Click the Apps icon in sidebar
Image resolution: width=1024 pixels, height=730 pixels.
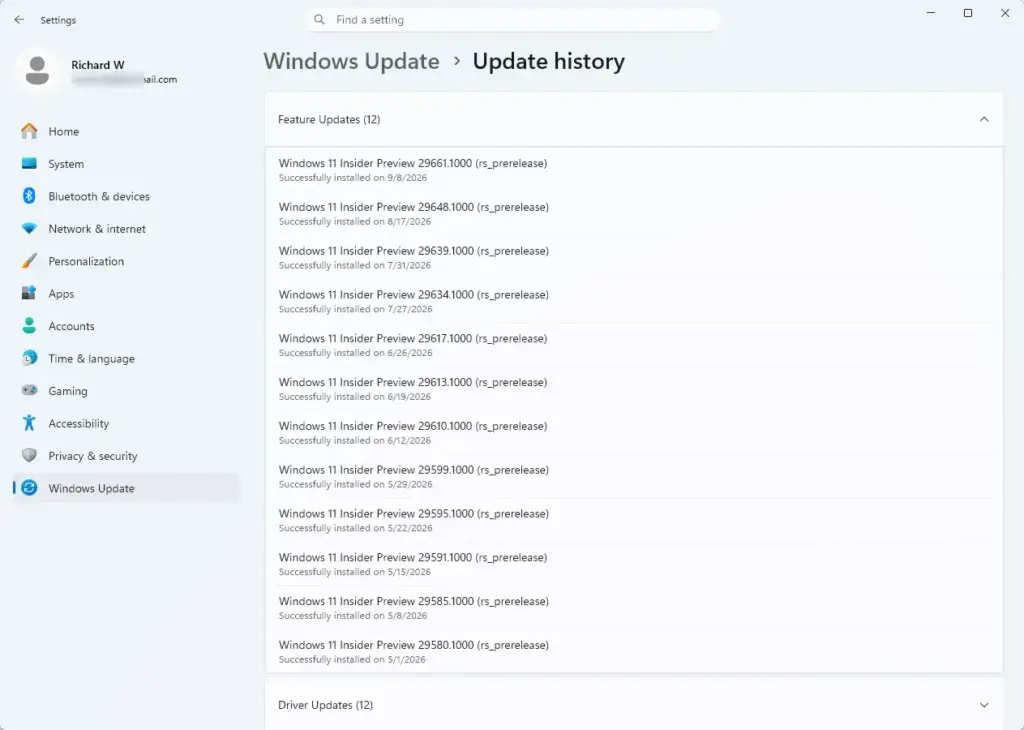click(29, 293)
